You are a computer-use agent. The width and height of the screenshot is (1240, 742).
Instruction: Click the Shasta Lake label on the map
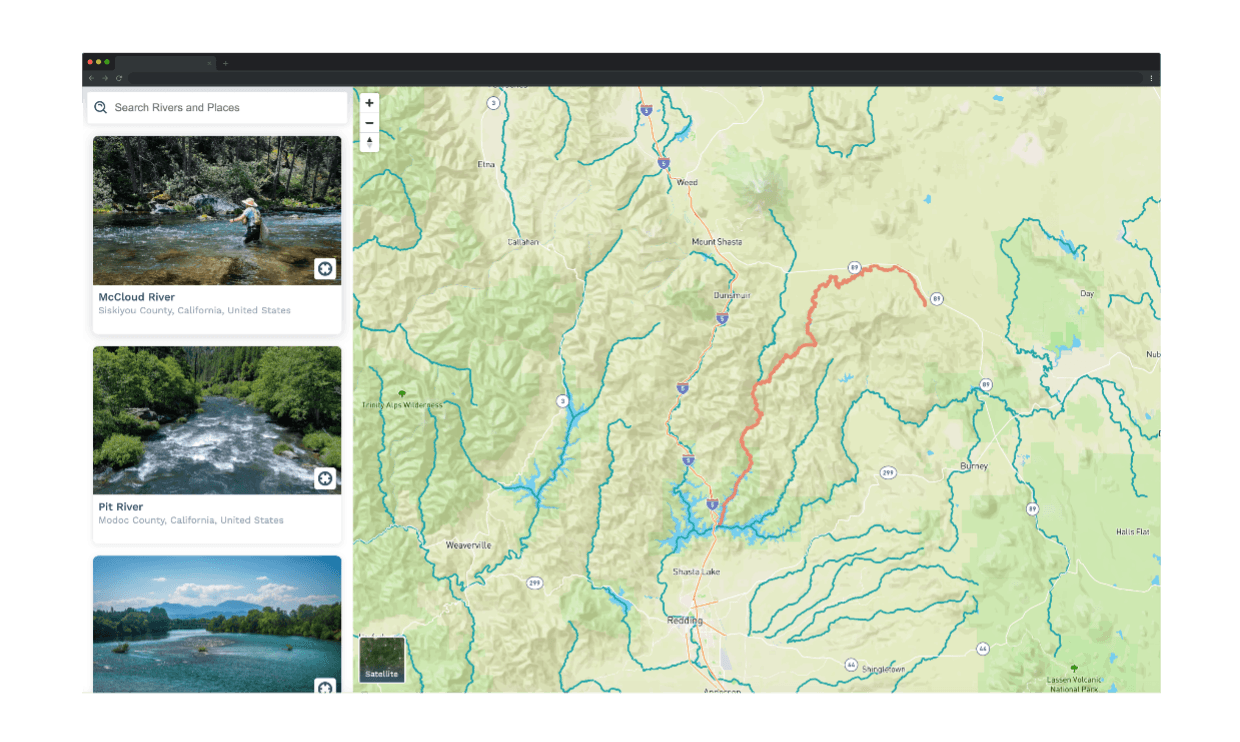point(697,572)
